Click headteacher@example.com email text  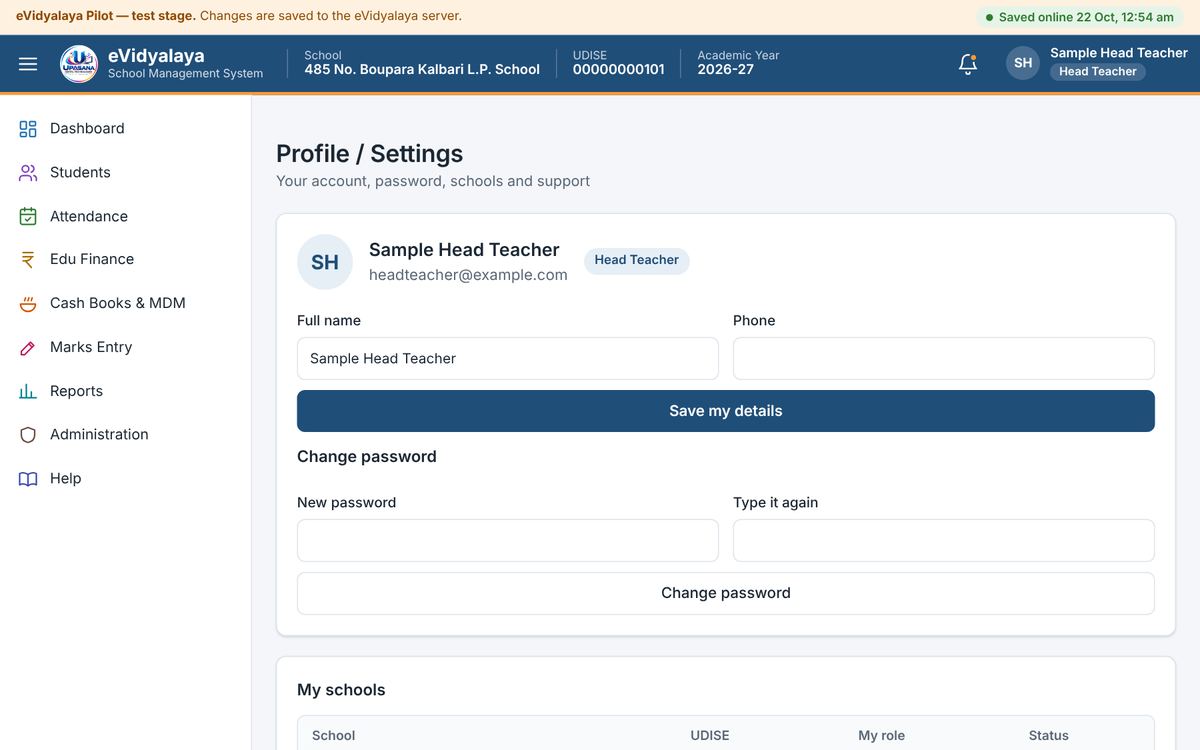click(468, 275)
